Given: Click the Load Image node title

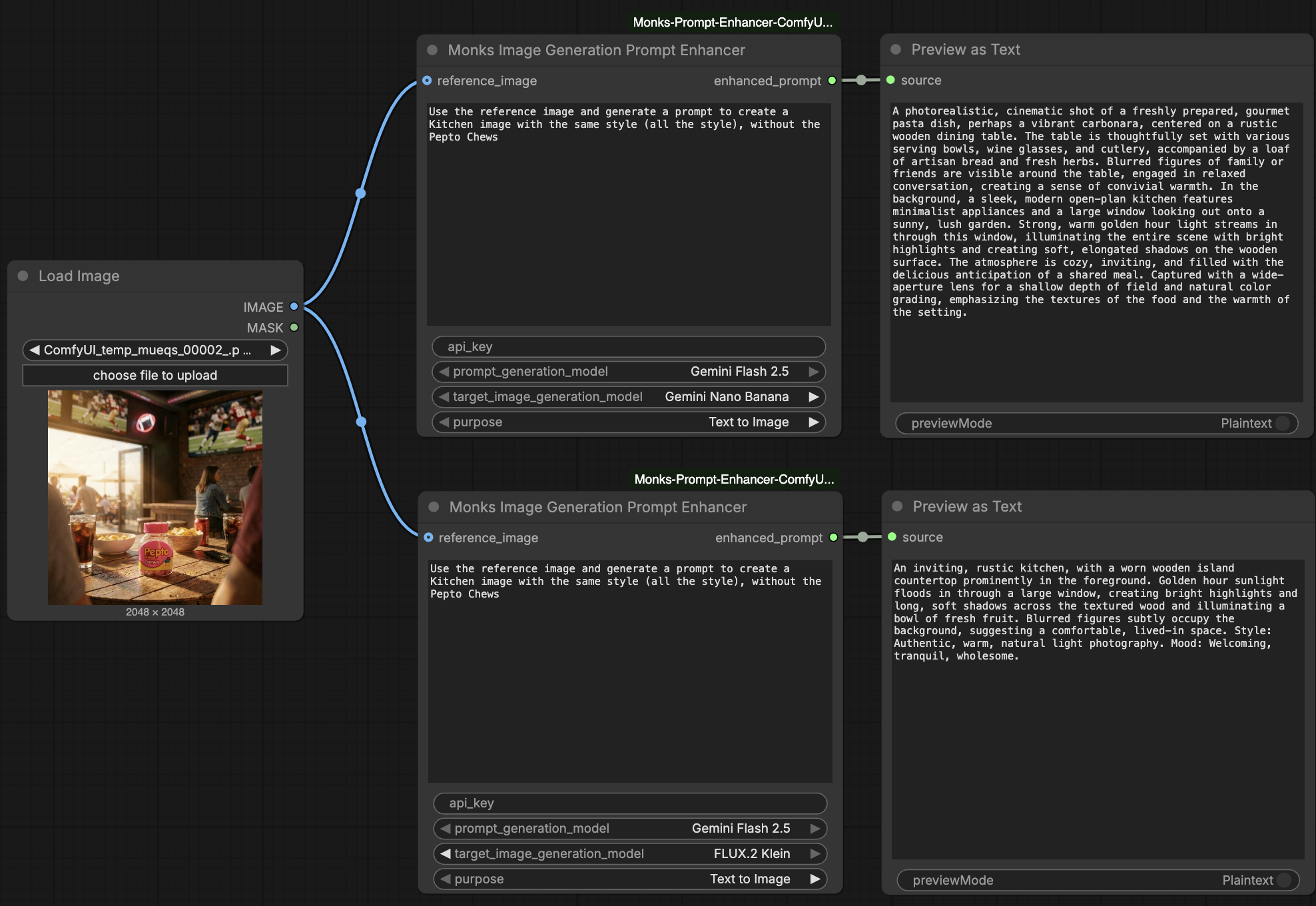Looking at the screenshot, I should [79, 276].
